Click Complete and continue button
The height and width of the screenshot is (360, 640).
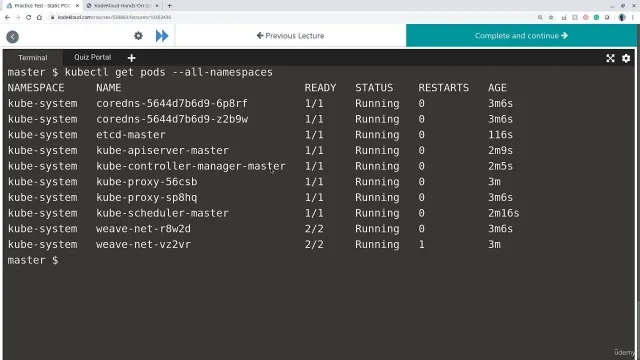pyautogui.click(x=521, y=36)
